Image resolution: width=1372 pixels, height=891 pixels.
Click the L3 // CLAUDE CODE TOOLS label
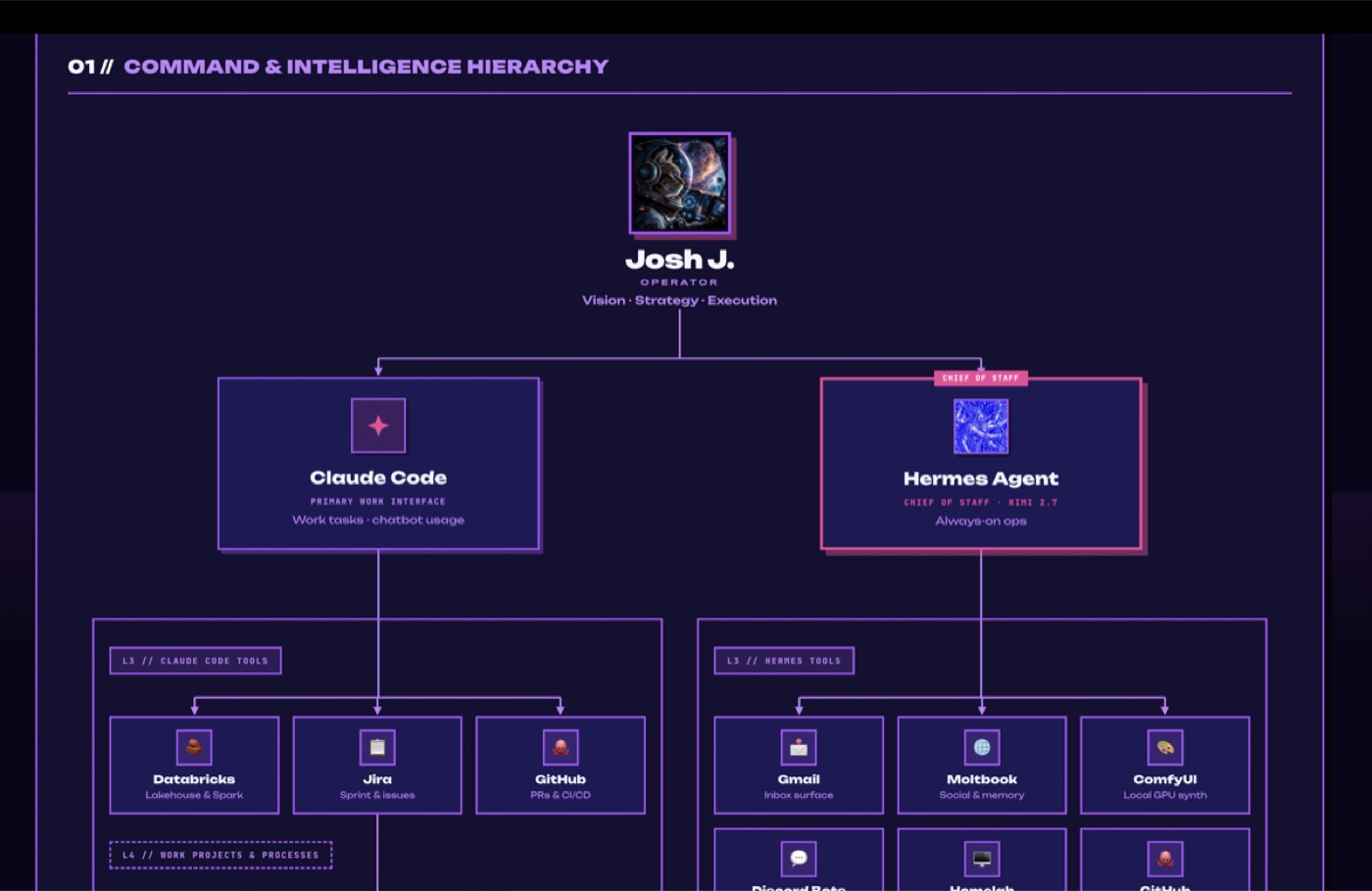(x=195, y=661)
